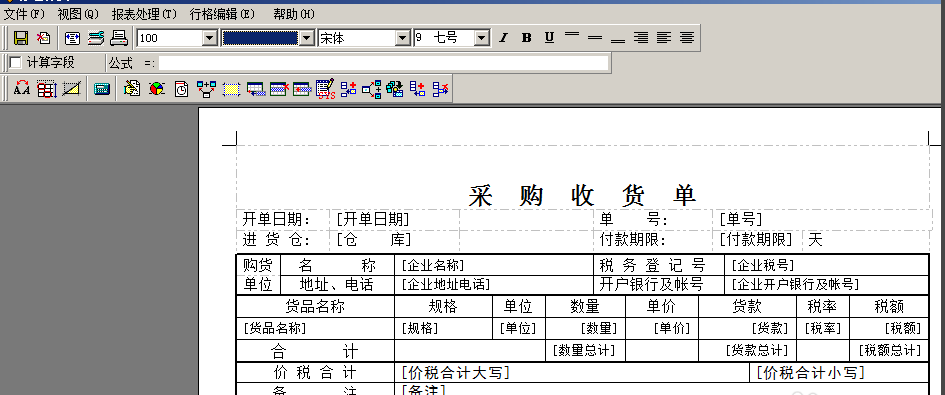Image resolution: width=945 pixels, height=395 pixels.
Task: Click the yellow dashed rectangle icon
Action: click(231, 89)
